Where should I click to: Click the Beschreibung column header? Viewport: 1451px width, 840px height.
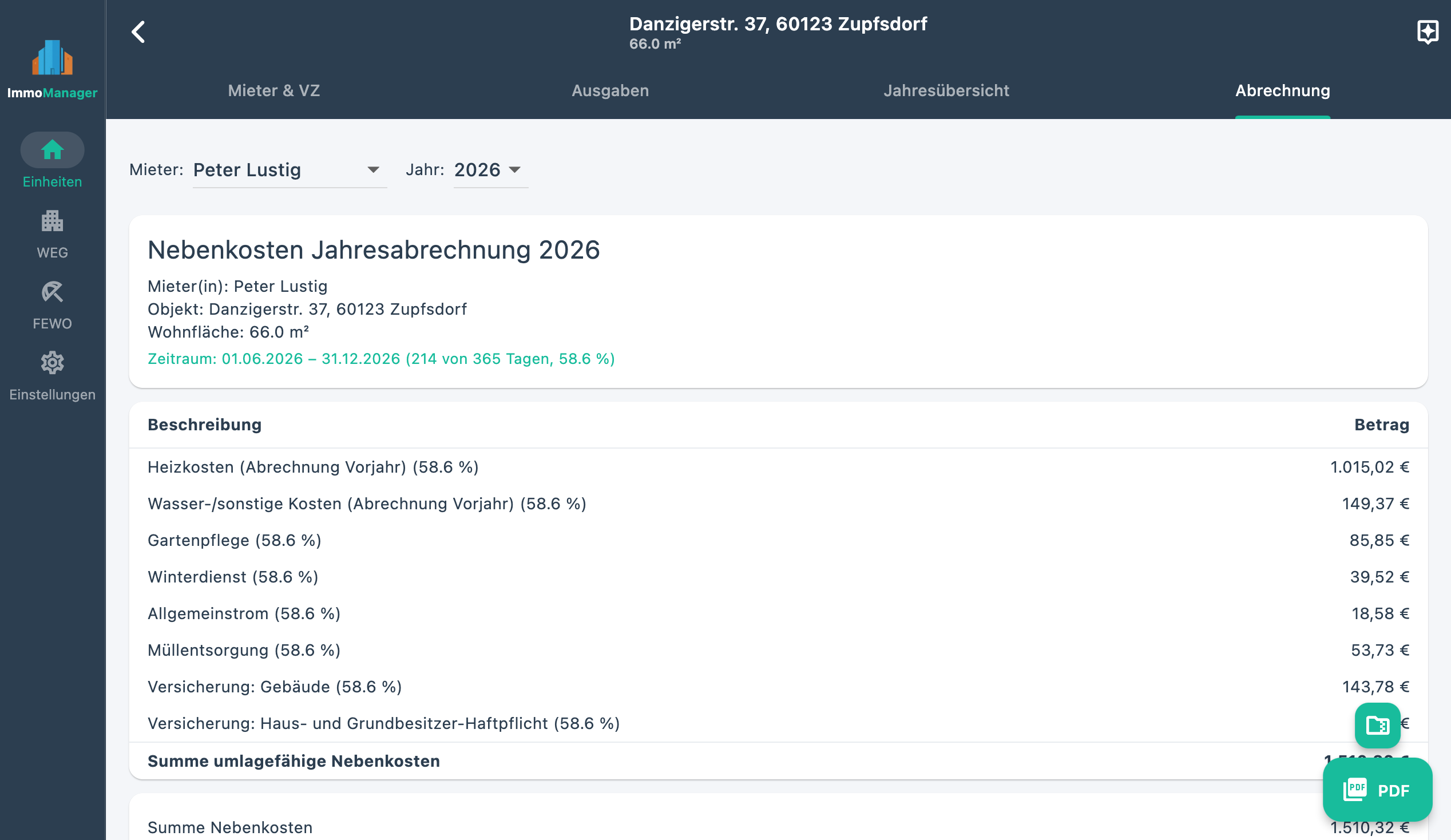(204, 425)
